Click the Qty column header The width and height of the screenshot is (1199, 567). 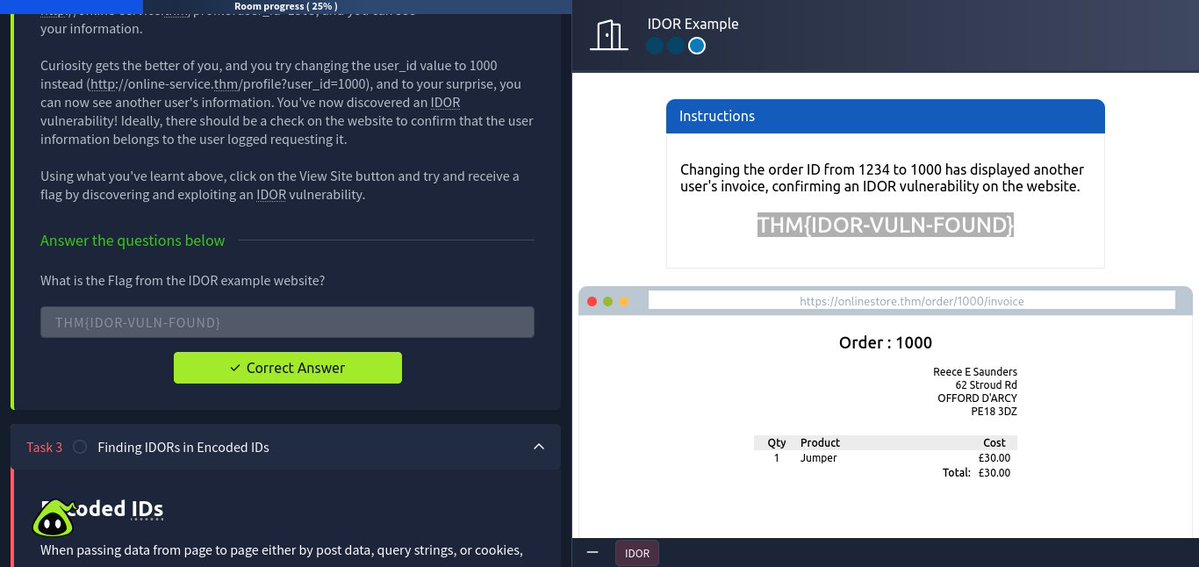tap(777, 442)
